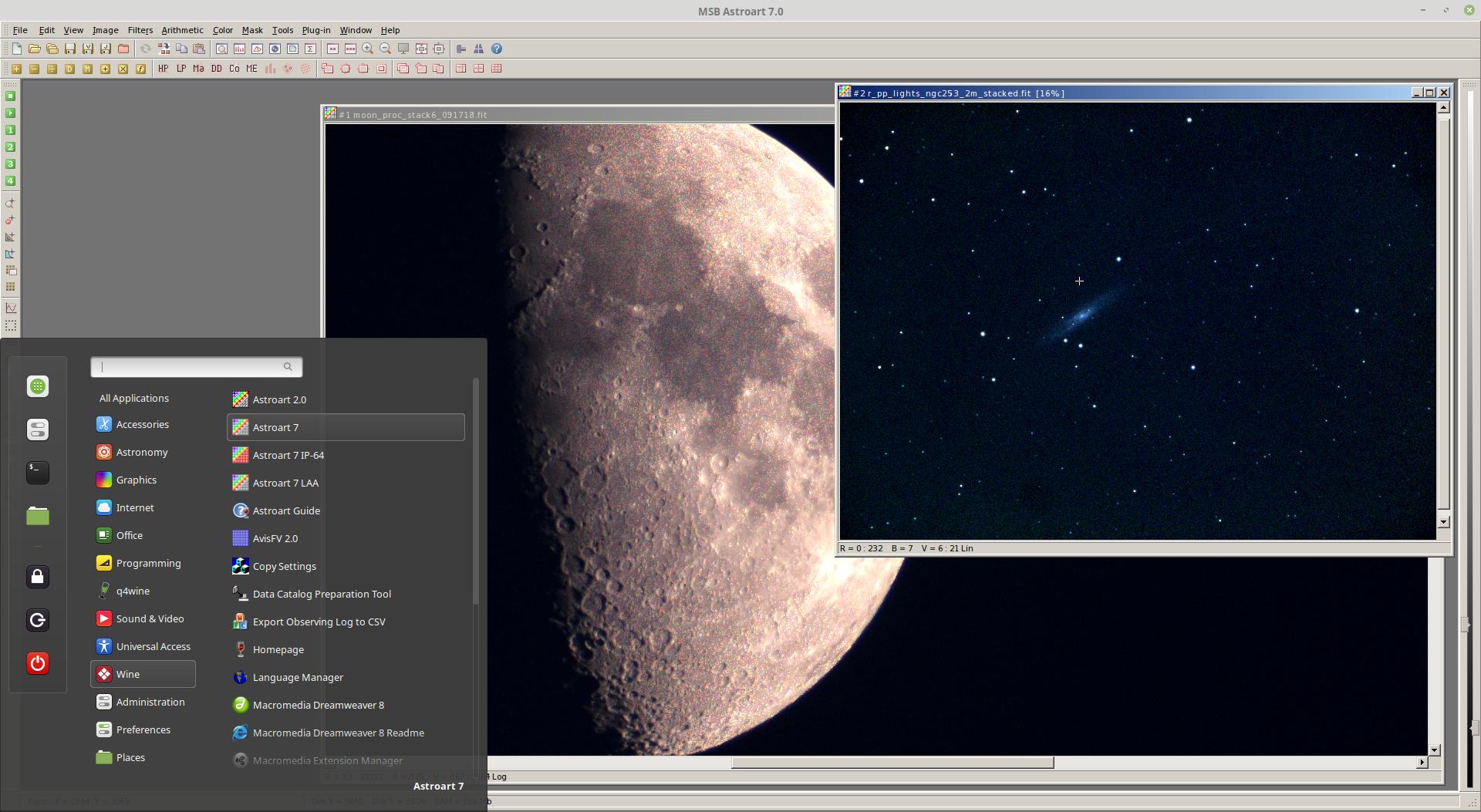The height and width of the screenshot is (812, 1481).
Task: Click green stop square sidebar icon
Action: pos(10,96)
